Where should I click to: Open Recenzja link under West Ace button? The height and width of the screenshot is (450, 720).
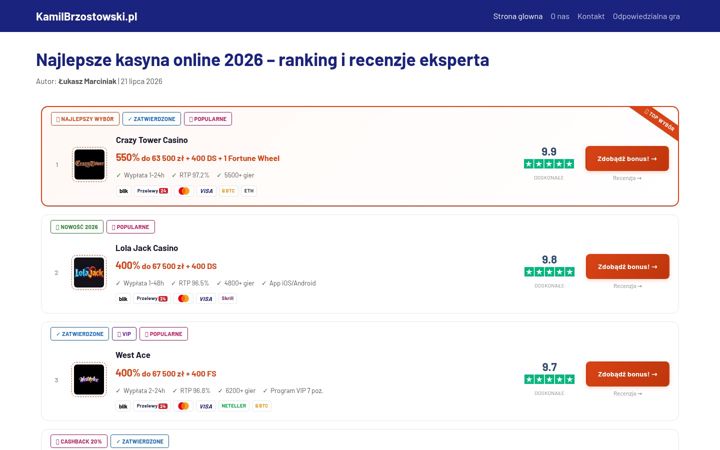coord(627,394)
